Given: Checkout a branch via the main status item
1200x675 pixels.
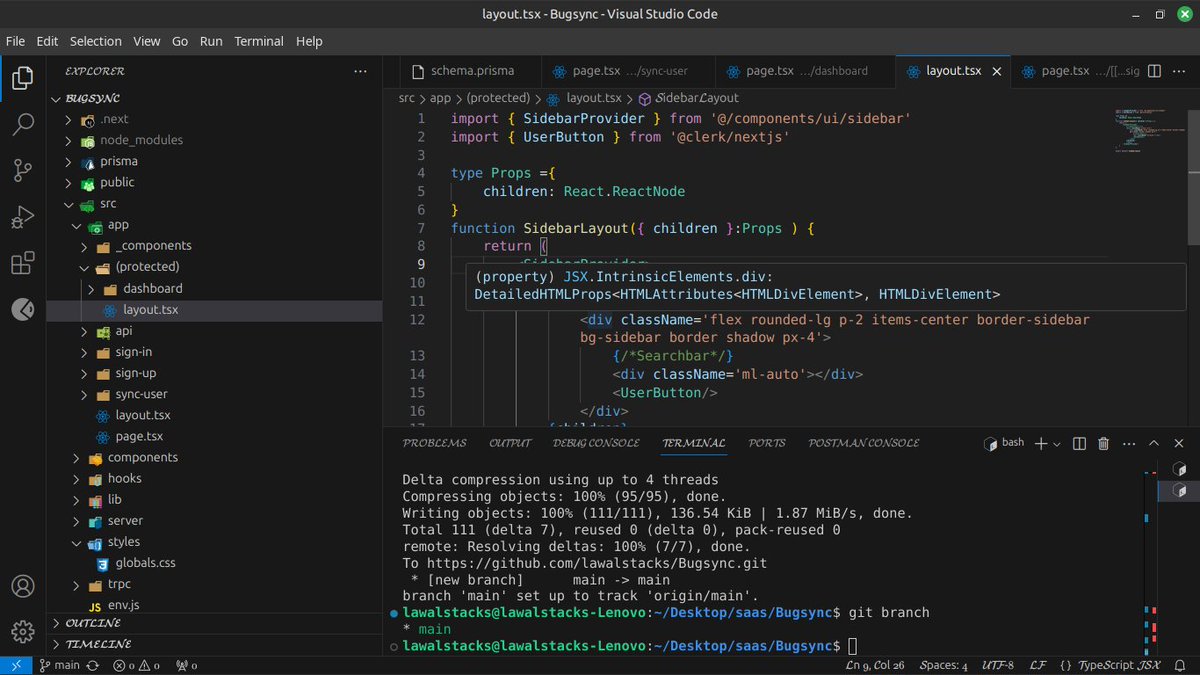Looking at the screenshot, I should coord(60,664).
